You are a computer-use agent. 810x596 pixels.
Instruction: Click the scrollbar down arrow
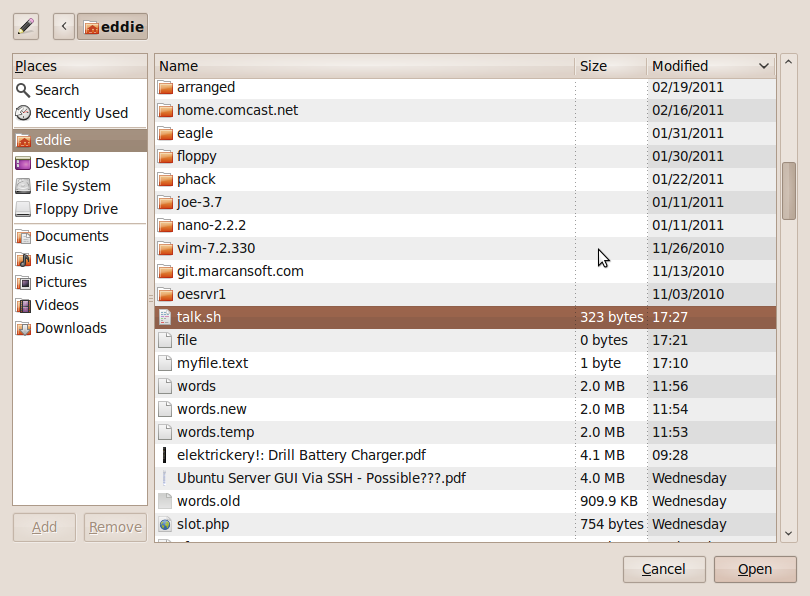point(788,534)
